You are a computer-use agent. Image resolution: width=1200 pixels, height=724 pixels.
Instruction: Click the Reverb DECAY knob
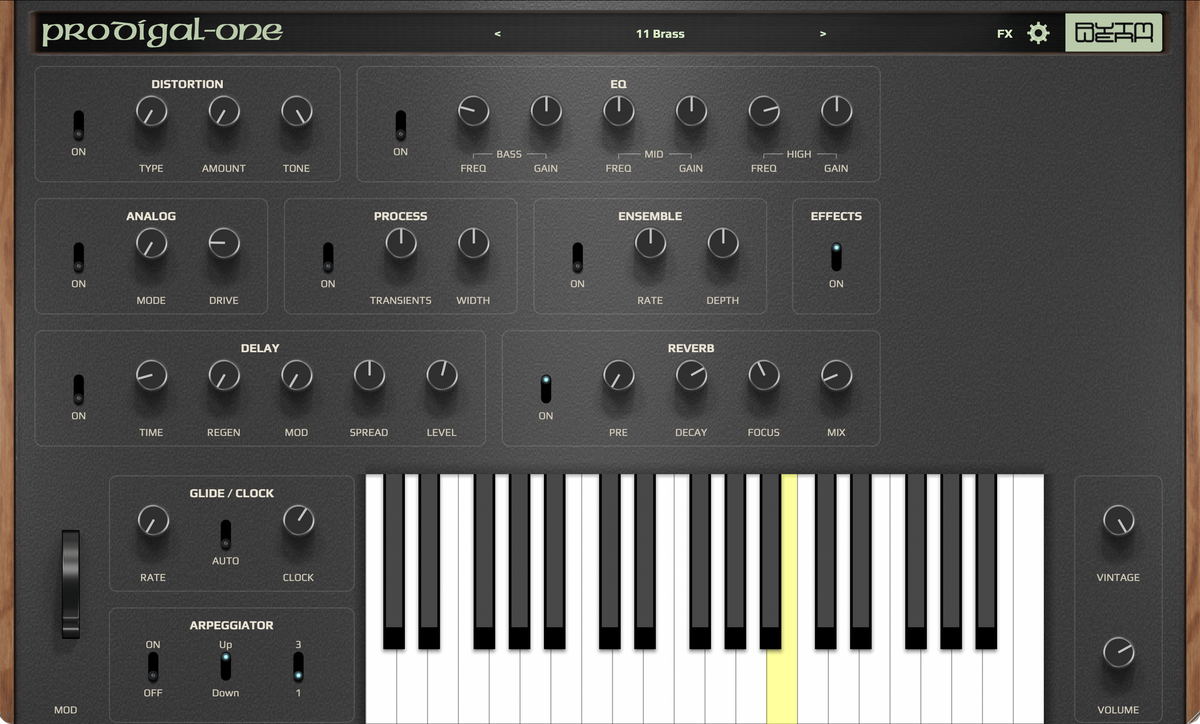click(691, 375)
